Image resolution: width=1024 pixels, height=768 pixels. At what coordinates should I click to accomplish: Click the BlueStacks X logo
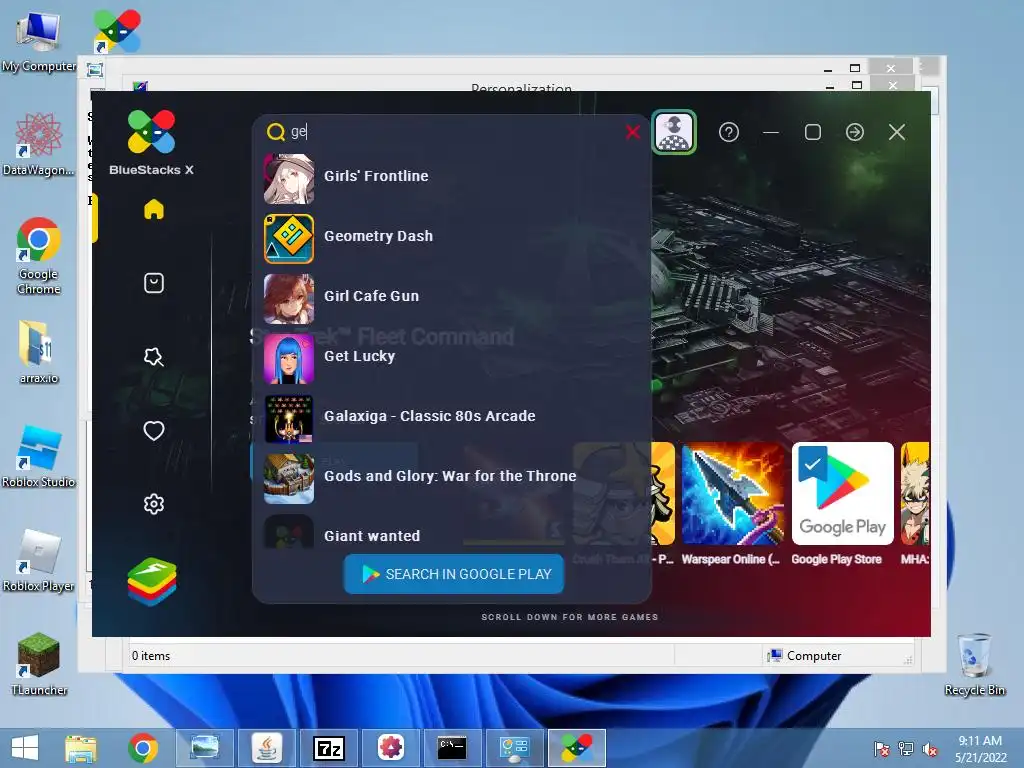tap(152, 142)
